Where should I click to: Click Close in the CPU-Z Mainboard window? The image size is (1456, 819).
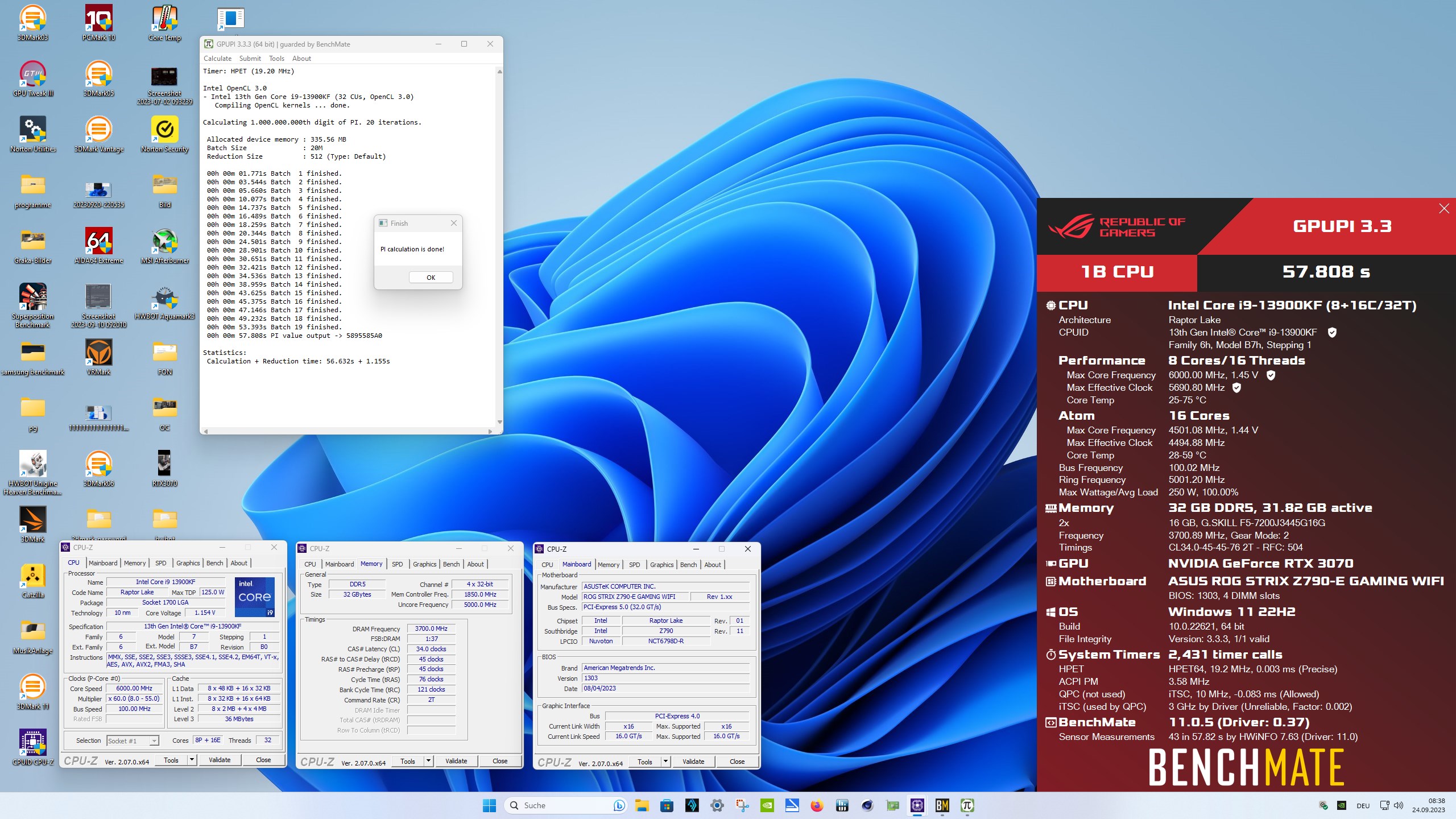coord(737,762)
